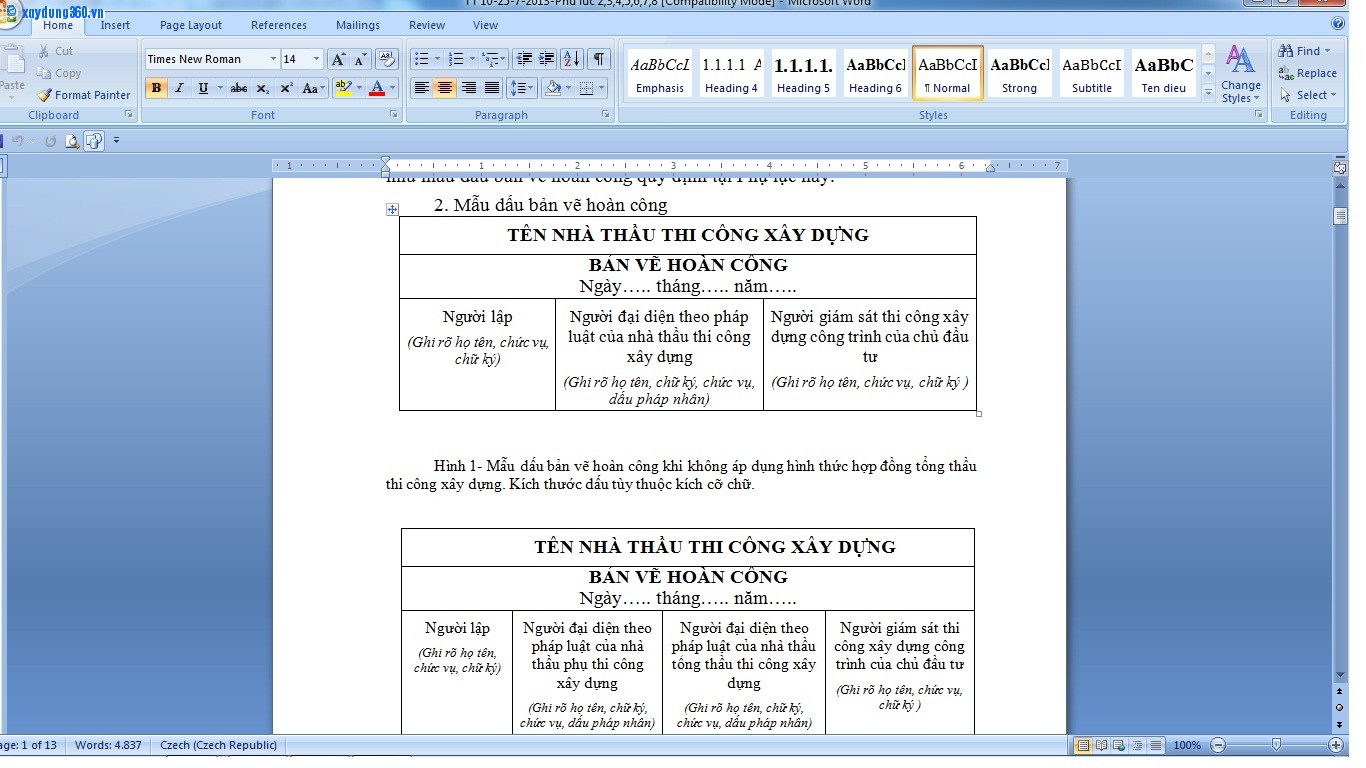This screenshot has height=768, width=1366.
Task: Align text left
Action: [421, 88]
